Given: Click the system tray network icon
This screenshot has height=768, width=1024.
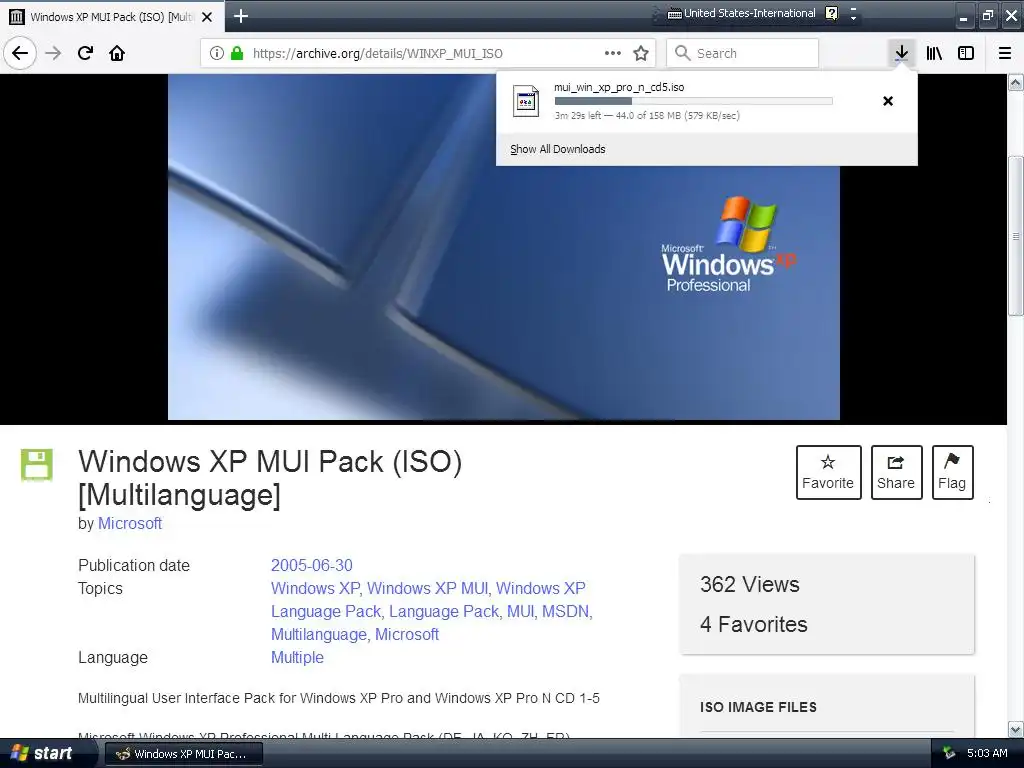Looking at the screenshot, I should click(948, 753).
